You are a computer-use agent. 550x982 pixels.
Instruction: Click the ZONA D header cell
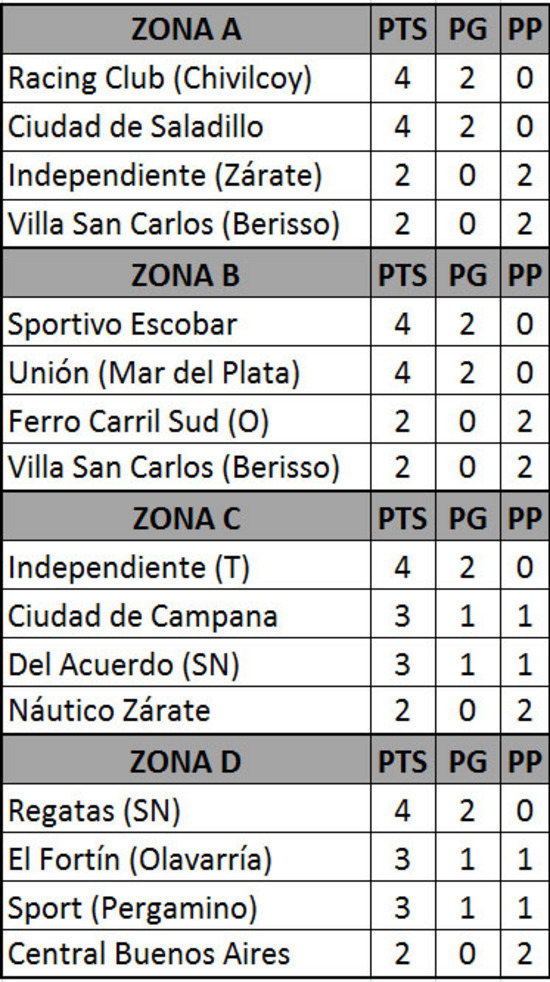186,760
